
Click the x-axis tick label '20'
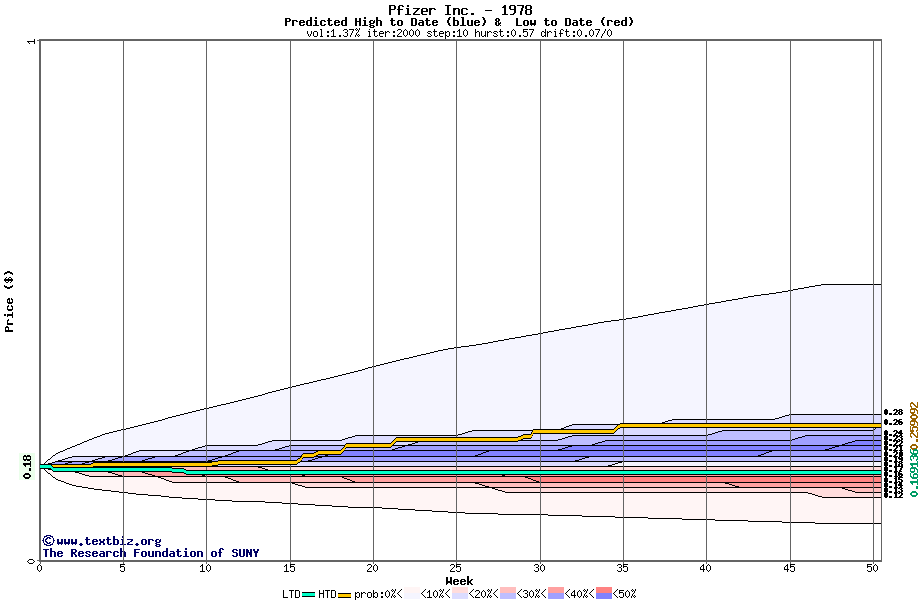[x=372, y=568]
